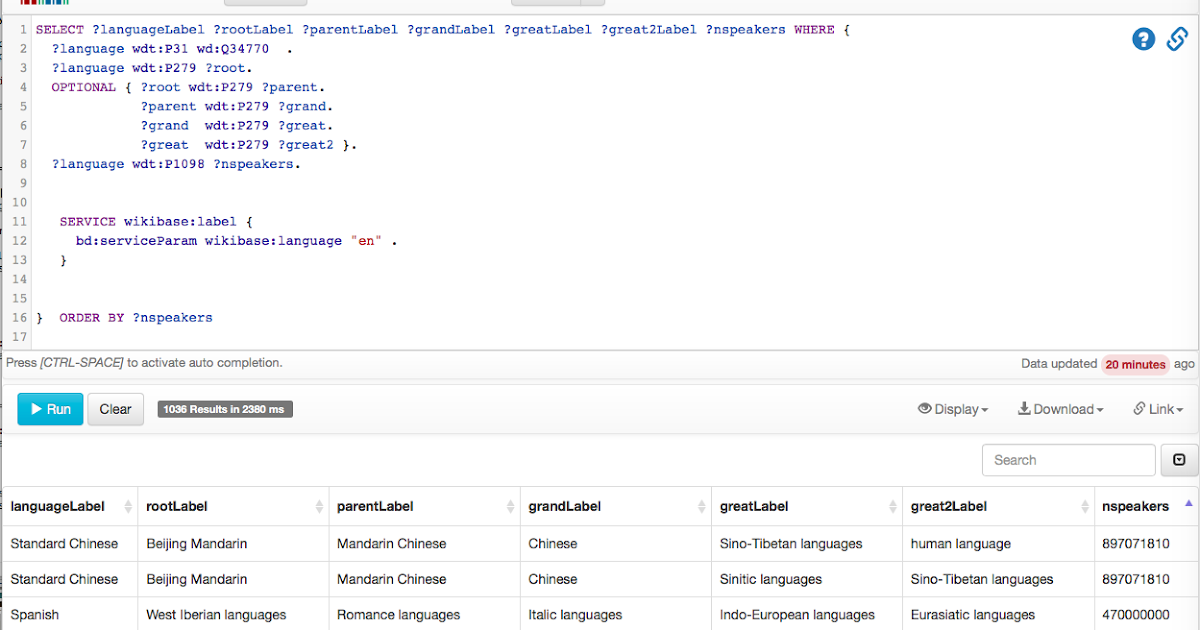
Task: Click the '20 minutes' data updated badge
Action: click(x=1135, y=364)
